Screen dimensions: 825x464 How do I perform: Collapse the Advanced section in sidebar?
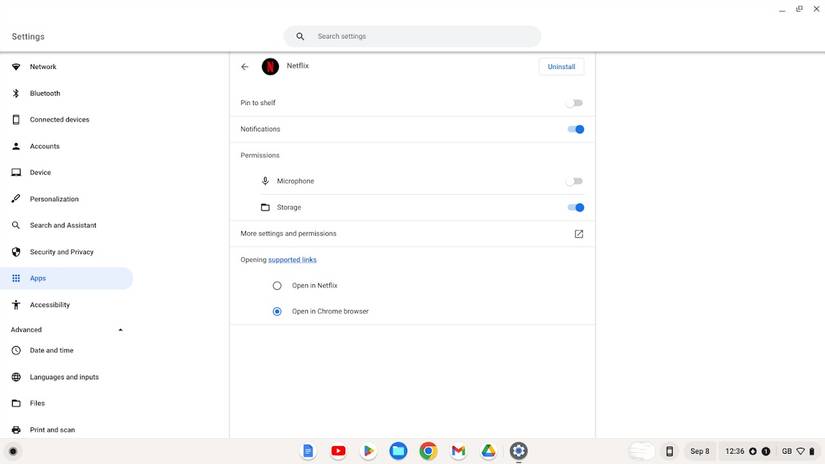point(120,330)
